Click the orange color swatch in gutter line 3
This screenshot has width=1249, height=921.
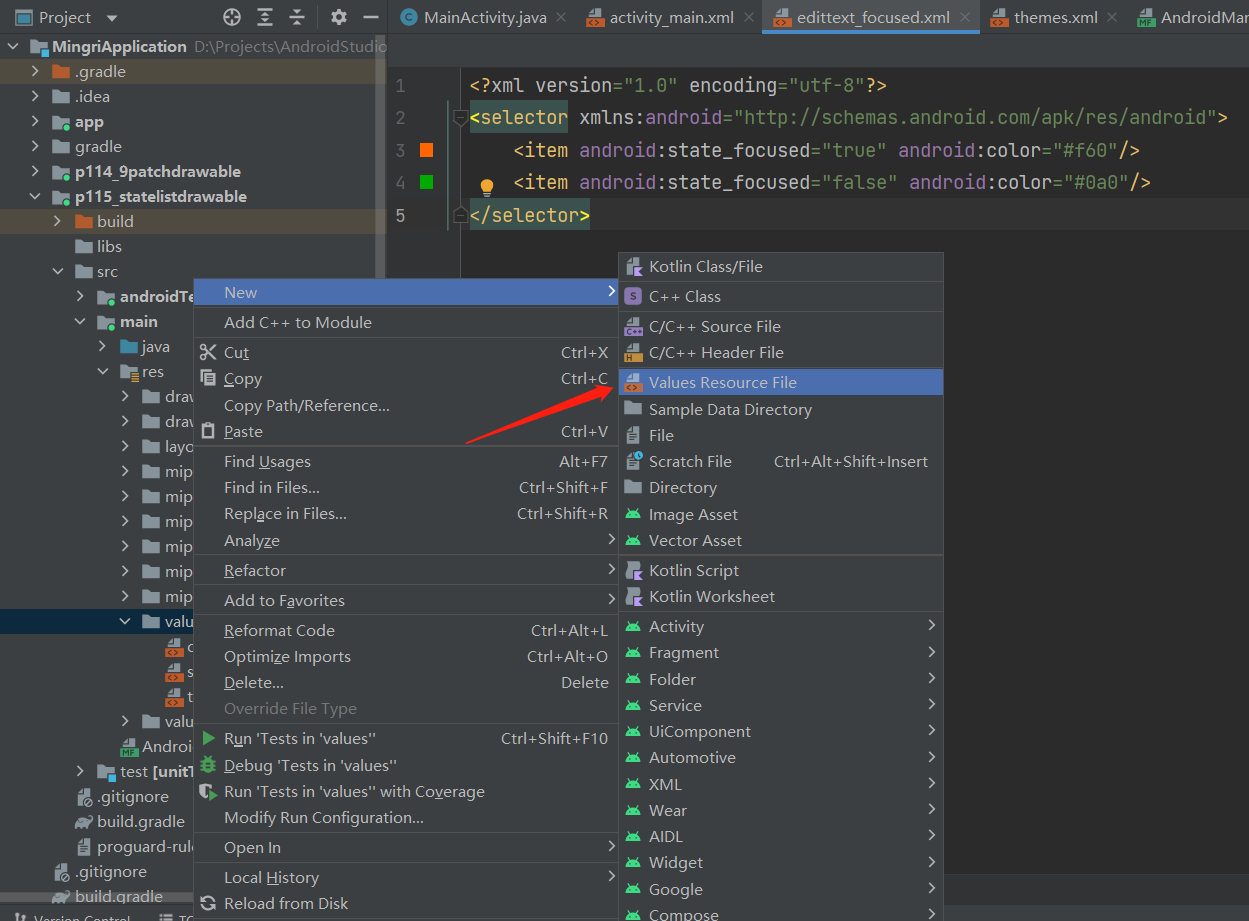[426, 150]
